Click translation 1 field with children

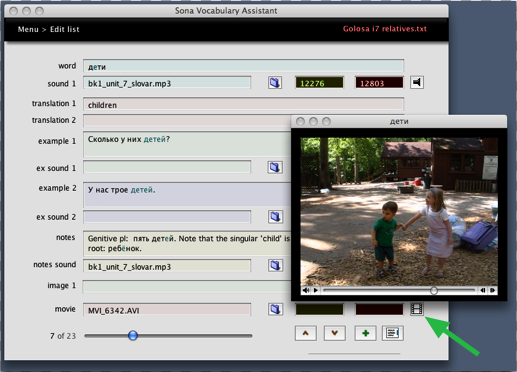pos(243,104)
